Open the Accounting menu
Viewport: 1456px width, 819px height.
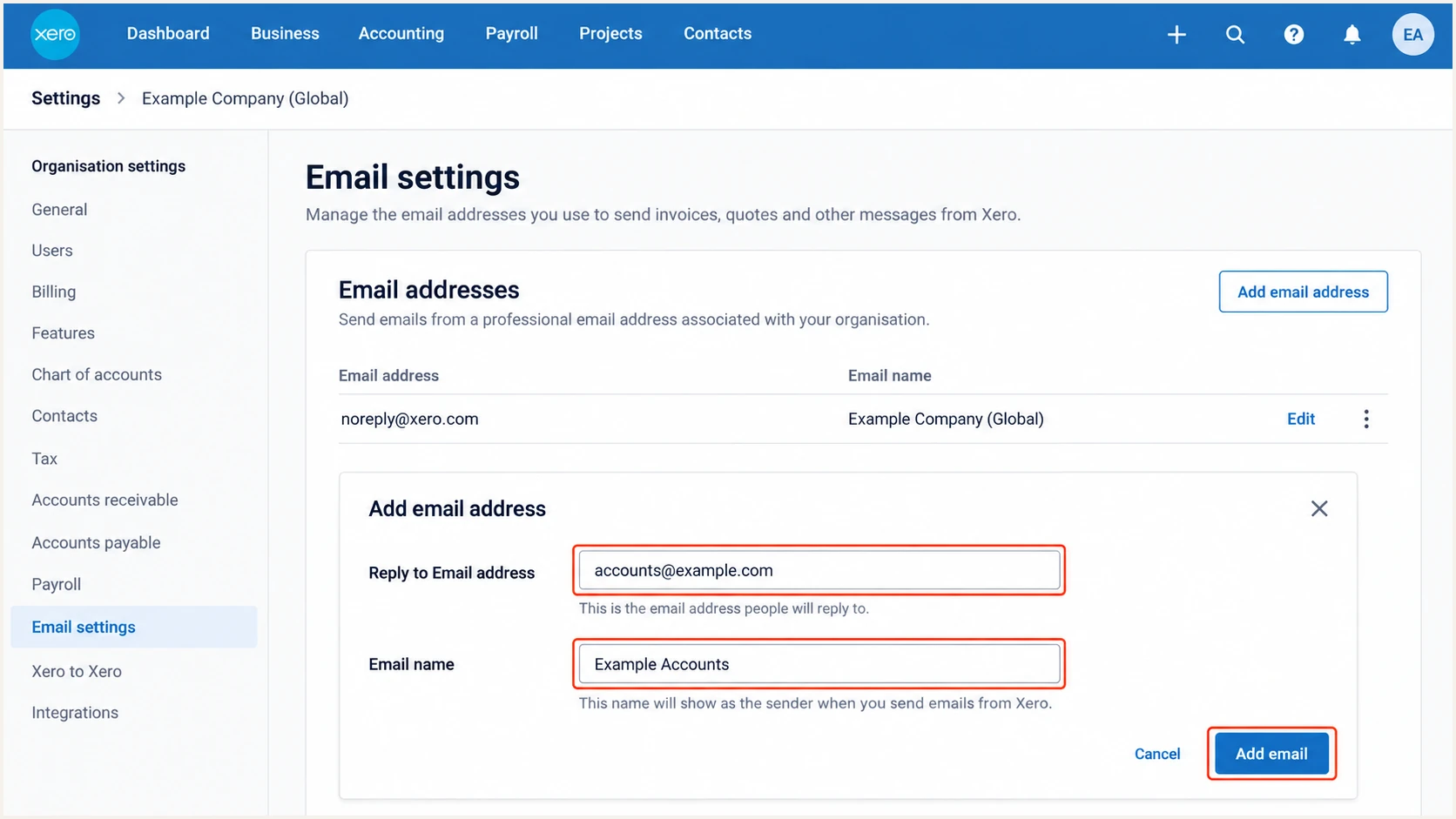click(x=401, y=34)
